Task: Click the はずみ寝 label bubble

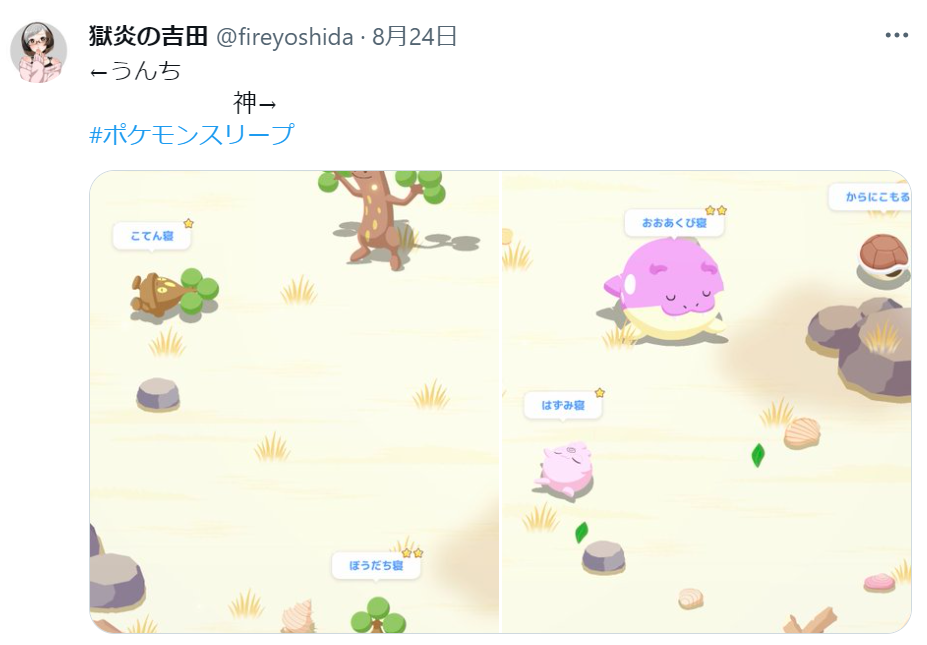Action: pyautogui.click(x=563, y=406)
